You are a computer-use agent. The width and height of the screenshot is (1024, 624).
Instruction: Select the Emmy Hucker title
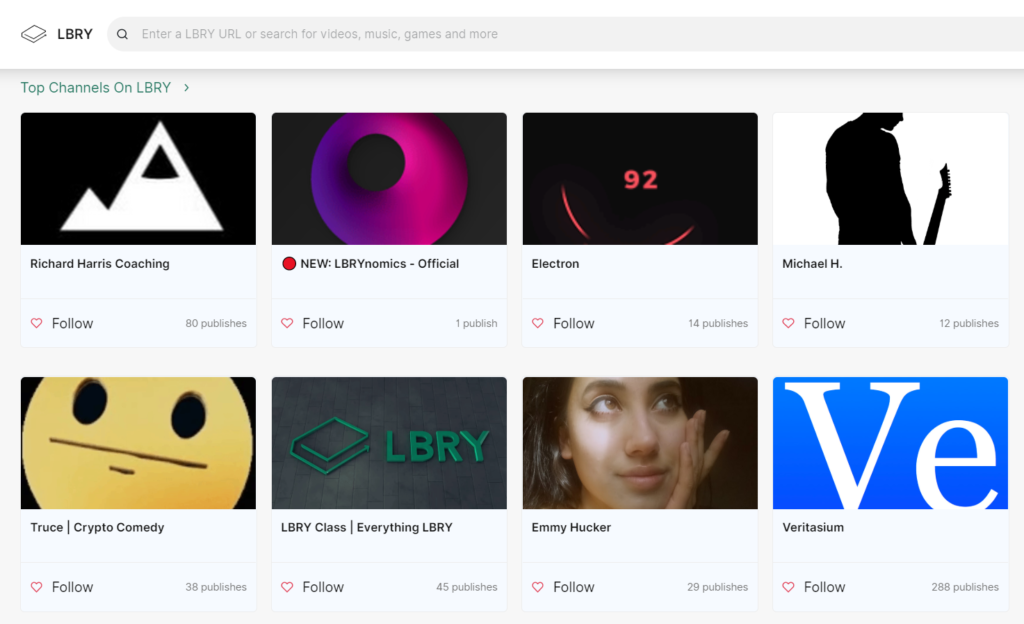tap(571, 527)
